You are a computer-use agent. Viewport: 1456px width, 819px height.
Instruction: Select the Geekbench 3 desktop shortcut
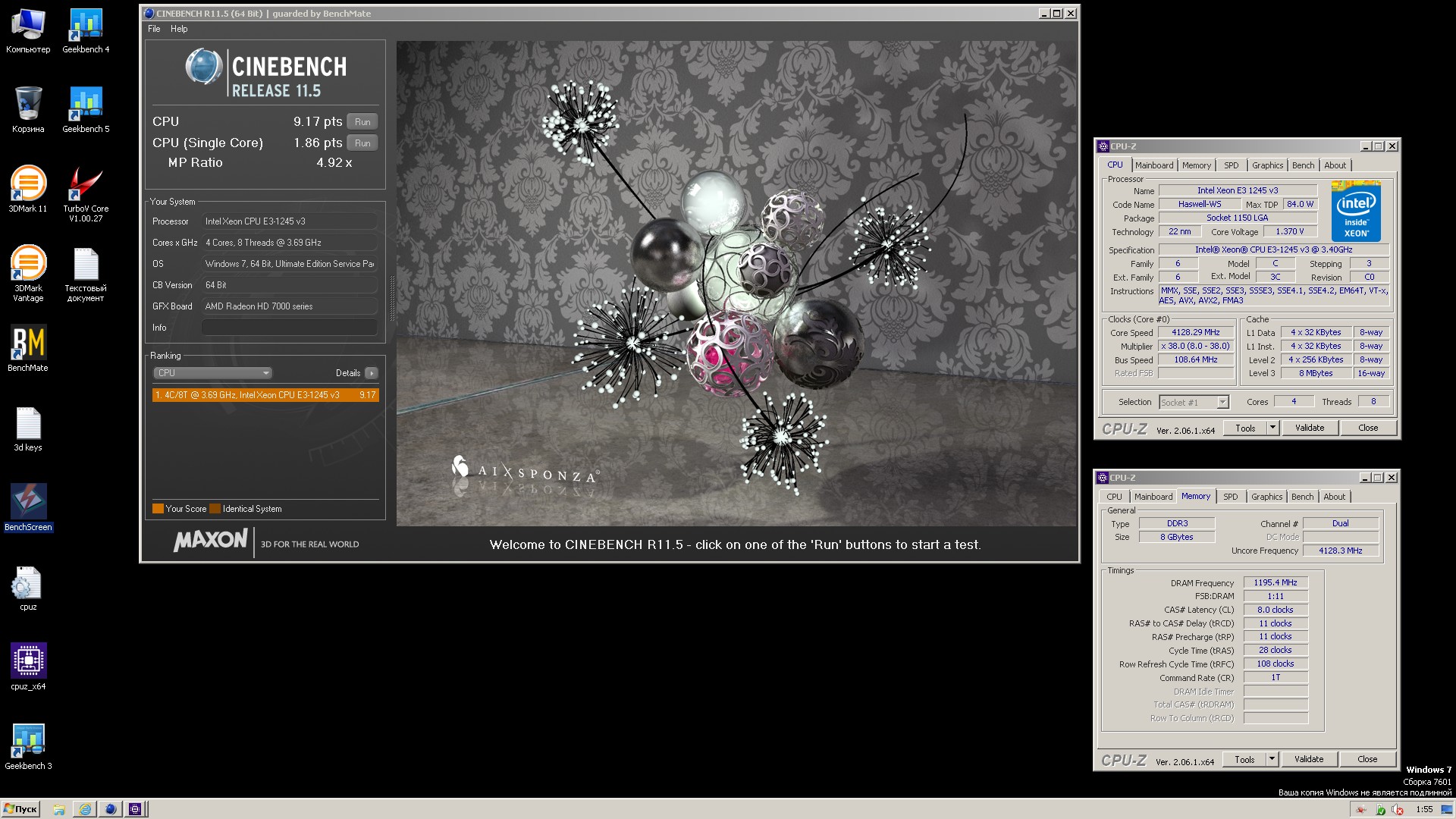pos(28,747)
